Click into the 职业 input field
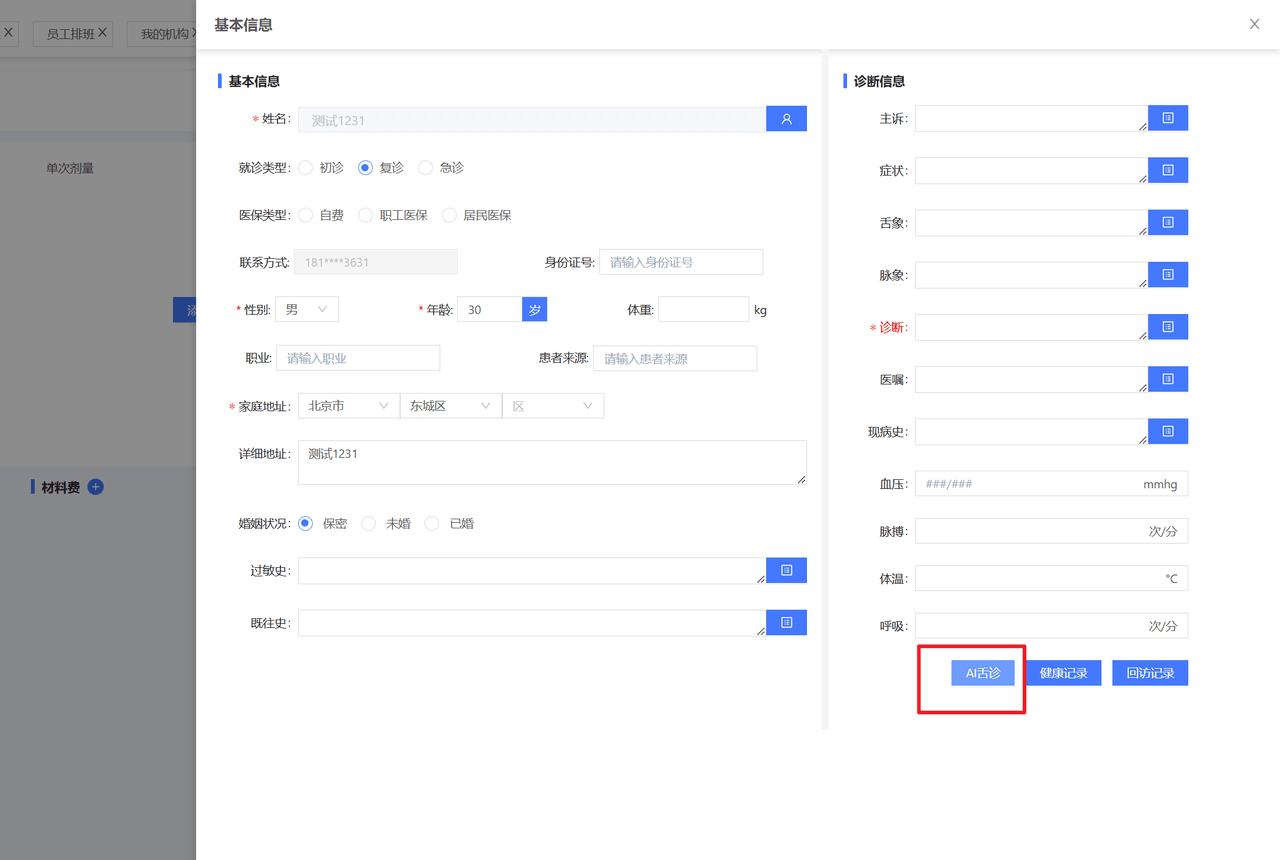 [358, 358]
